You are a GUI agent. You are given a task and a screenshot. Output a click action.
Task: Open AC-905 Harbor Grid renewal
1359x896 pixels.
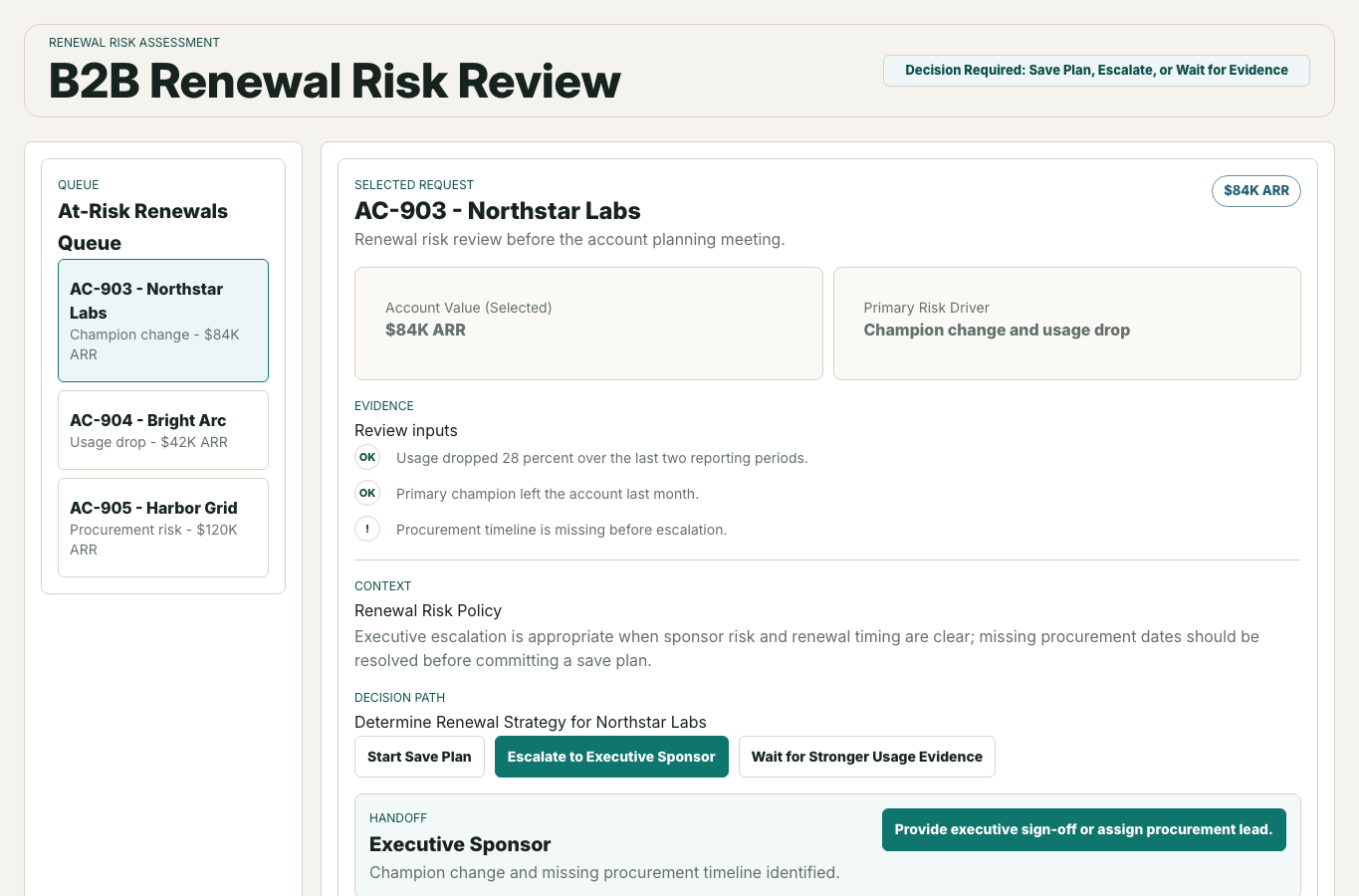[163, 528]
